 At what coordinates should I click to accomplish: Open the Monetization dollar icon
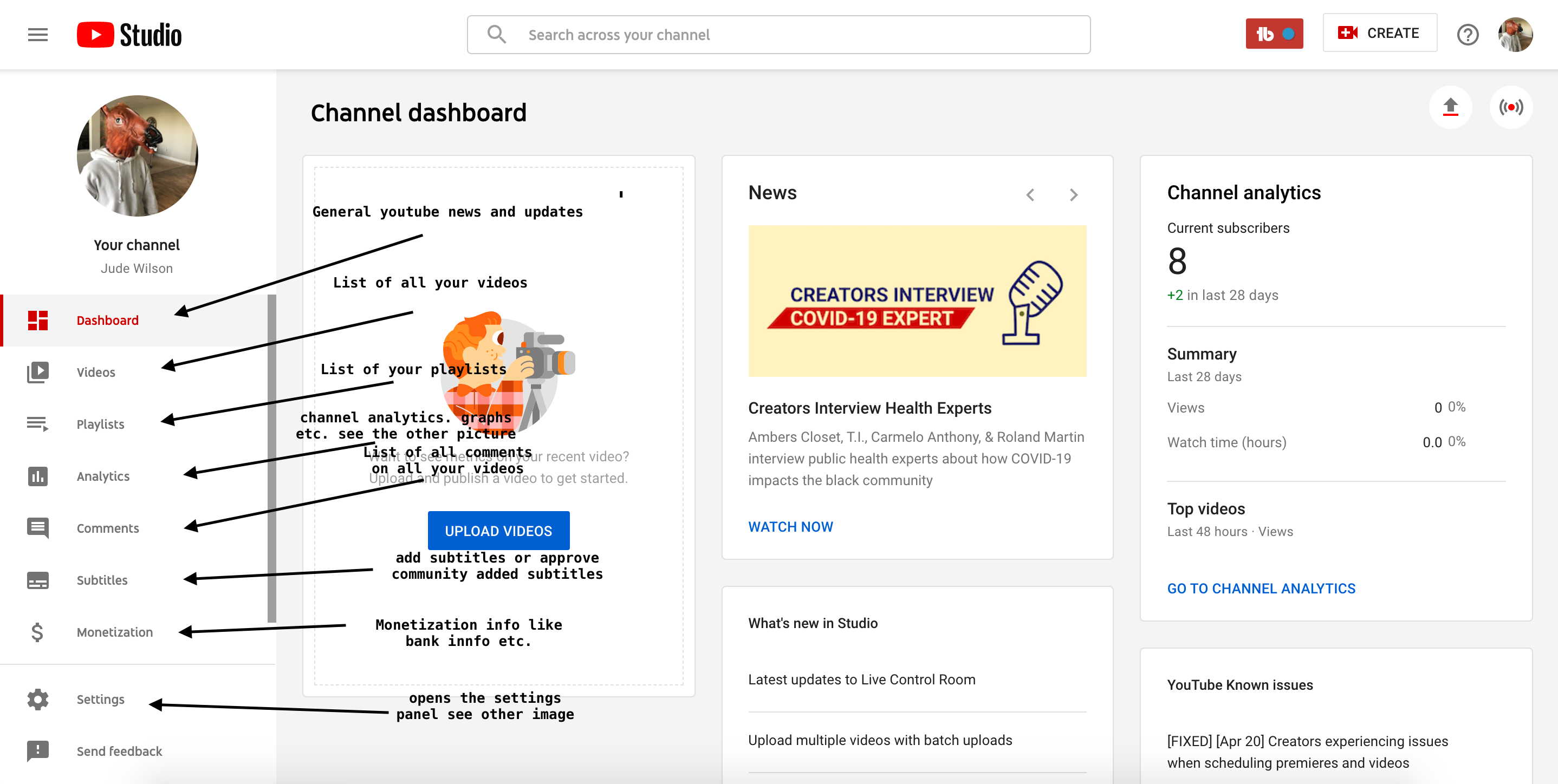pos(37,632)
